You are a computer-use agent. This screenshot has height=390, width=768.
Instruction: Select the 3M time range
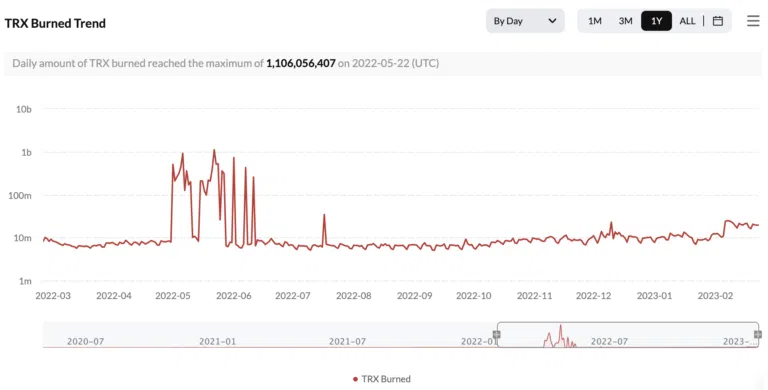(x=625, y=21)
